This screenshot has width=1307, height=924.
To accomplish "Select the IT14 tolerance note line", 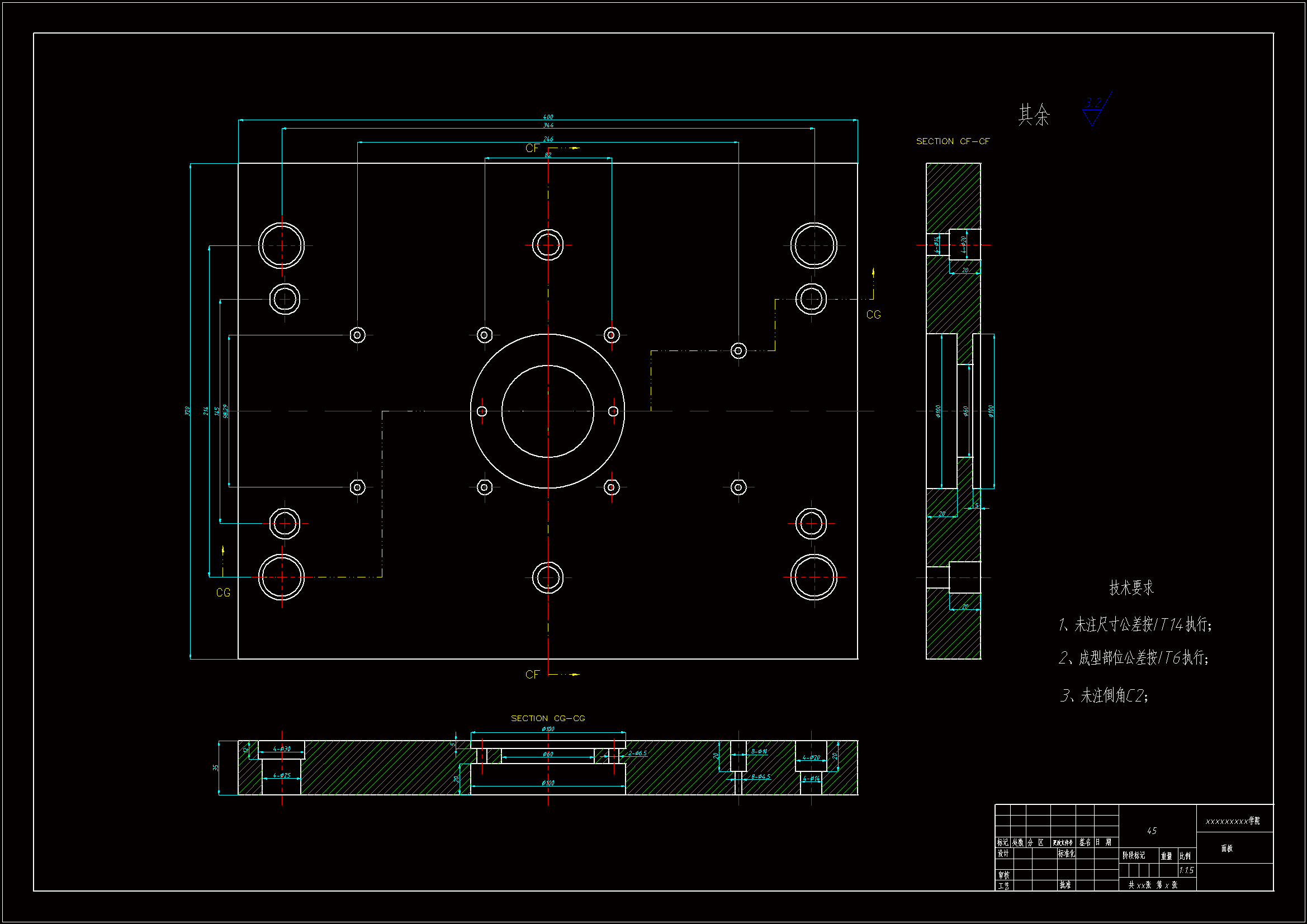I will click(x=1134, y=624).
